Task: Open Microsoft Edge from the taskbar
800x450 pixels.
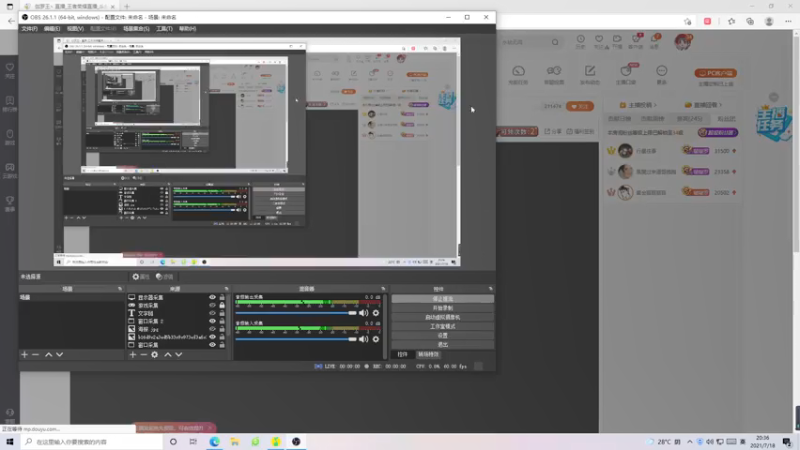Action: 214,442
